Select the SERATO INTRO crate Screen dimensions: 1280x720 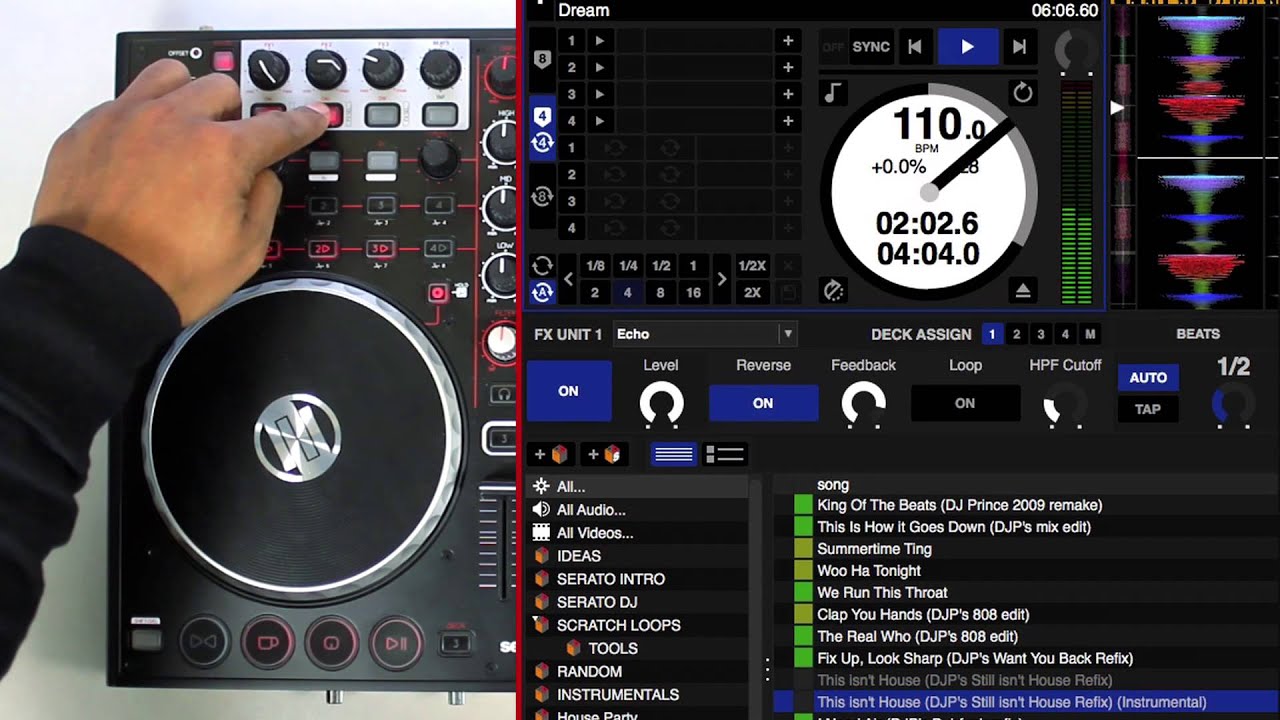coord(610,579)
